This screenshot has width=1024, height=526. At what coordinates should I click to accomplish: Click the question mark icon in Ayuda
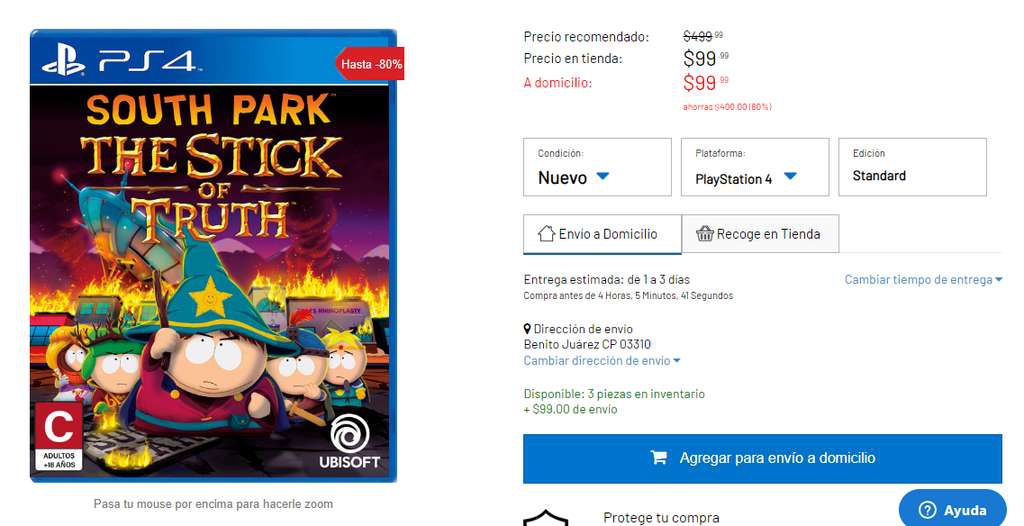tap(927, 510)
